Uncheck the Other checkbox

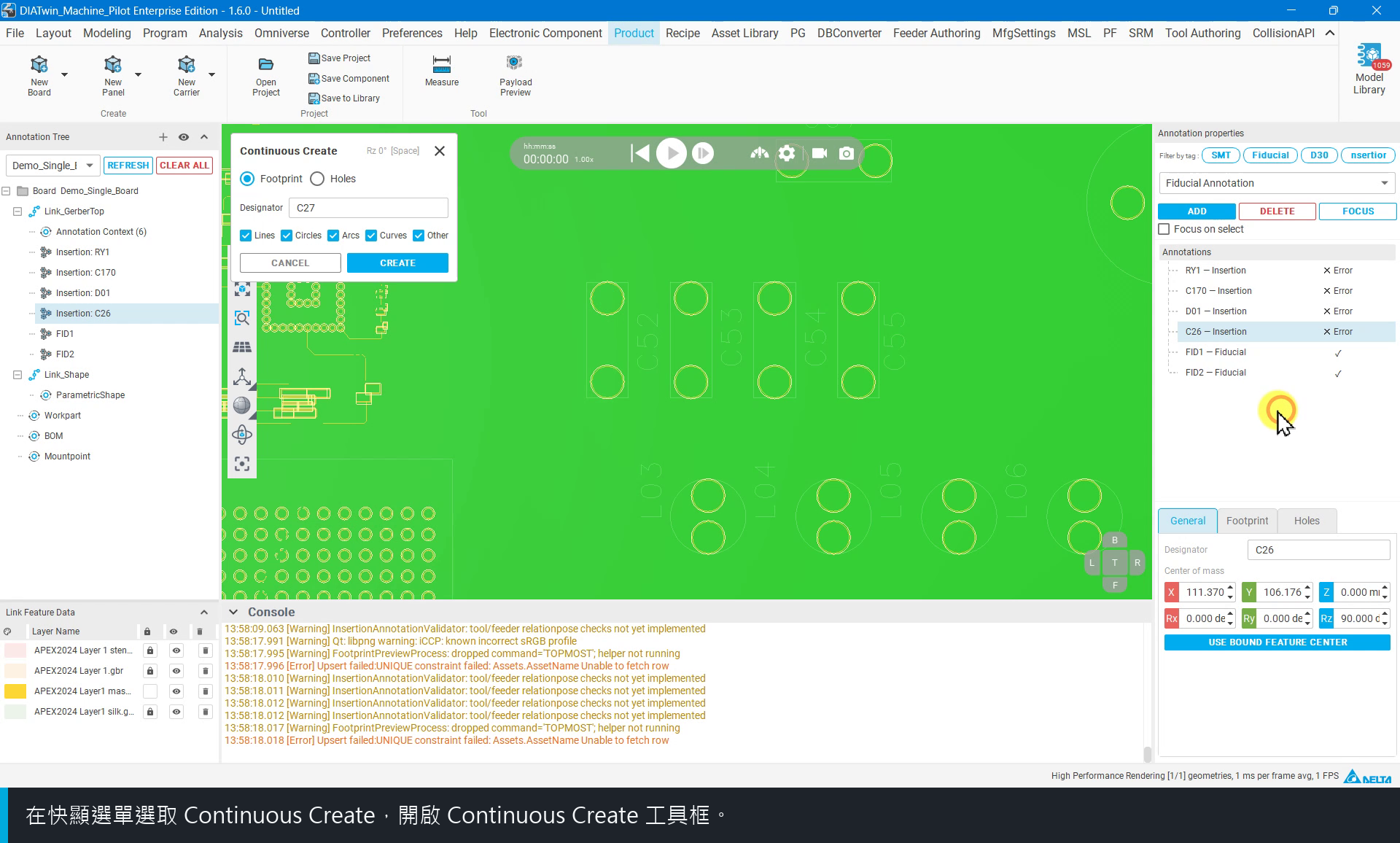pos(419,236)
